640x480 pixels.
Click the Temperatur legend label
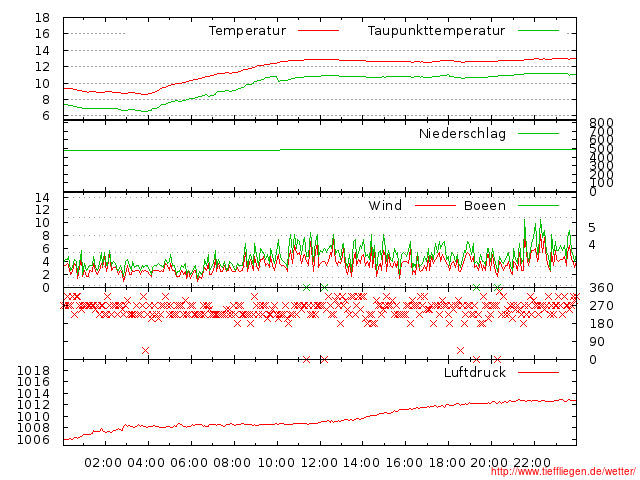(247, 31)
